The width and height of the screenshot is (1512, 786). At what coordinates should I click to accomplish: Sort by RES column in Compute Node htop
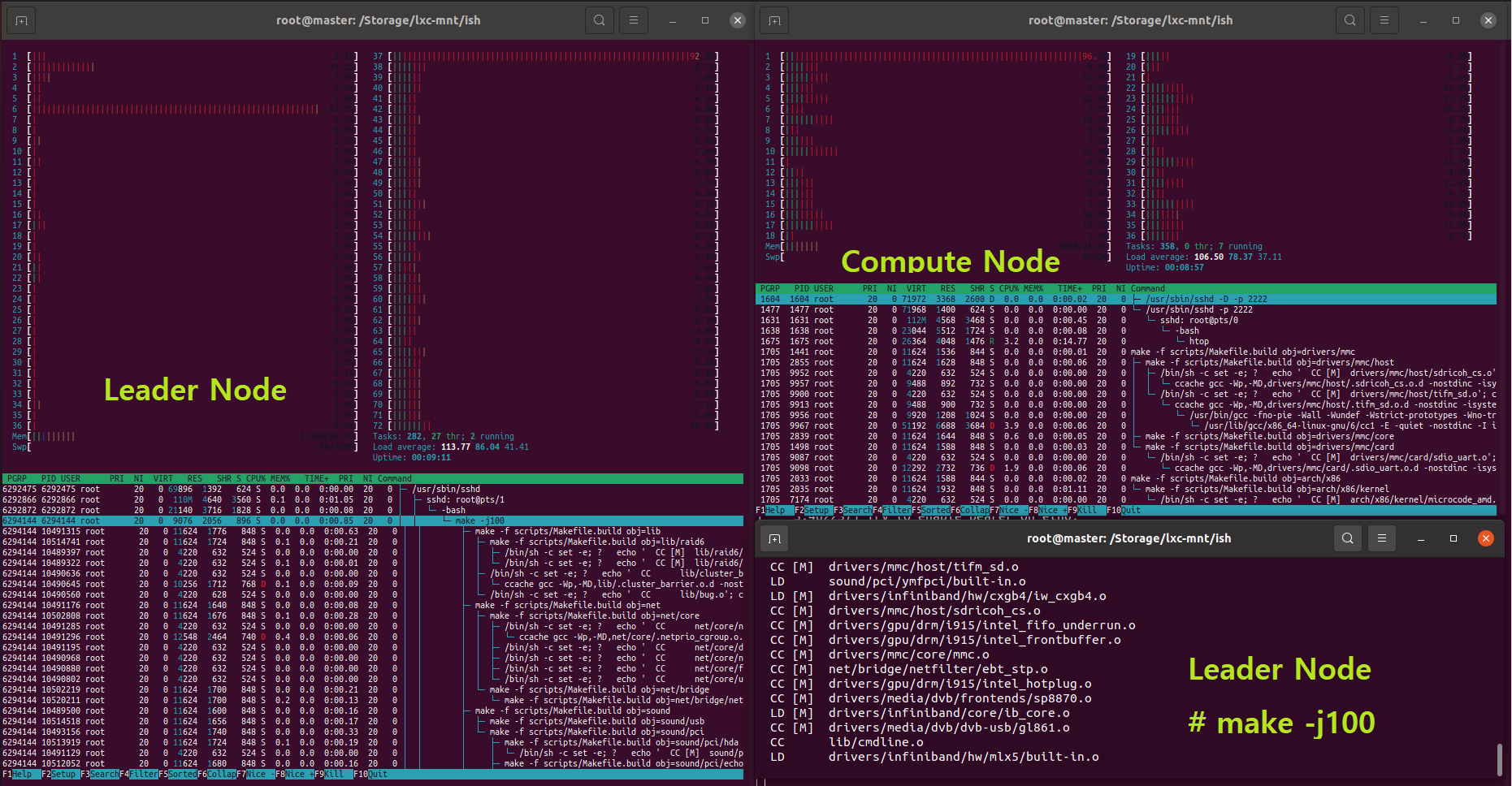click(947, 289)
